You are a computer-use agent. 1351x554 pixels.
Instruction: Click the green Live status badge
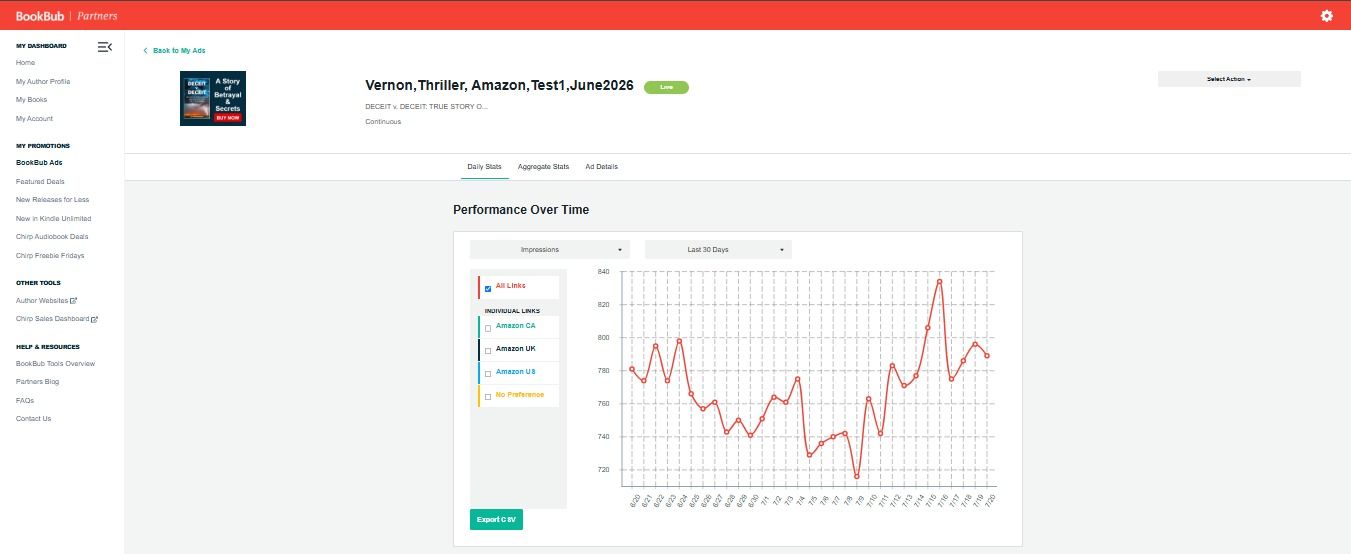click(x=666, y=87)
